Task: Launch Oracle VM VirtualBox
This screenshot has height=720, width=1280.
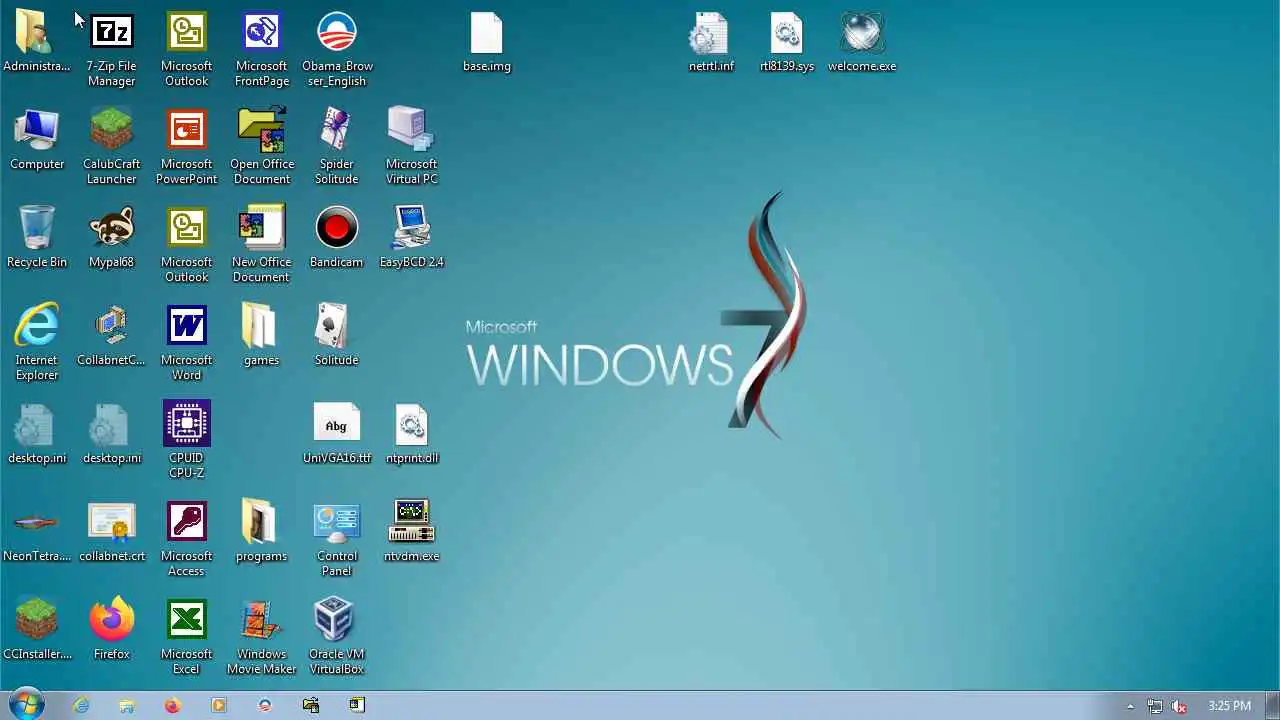Action: pyautogui.click(x=337, y=638)
